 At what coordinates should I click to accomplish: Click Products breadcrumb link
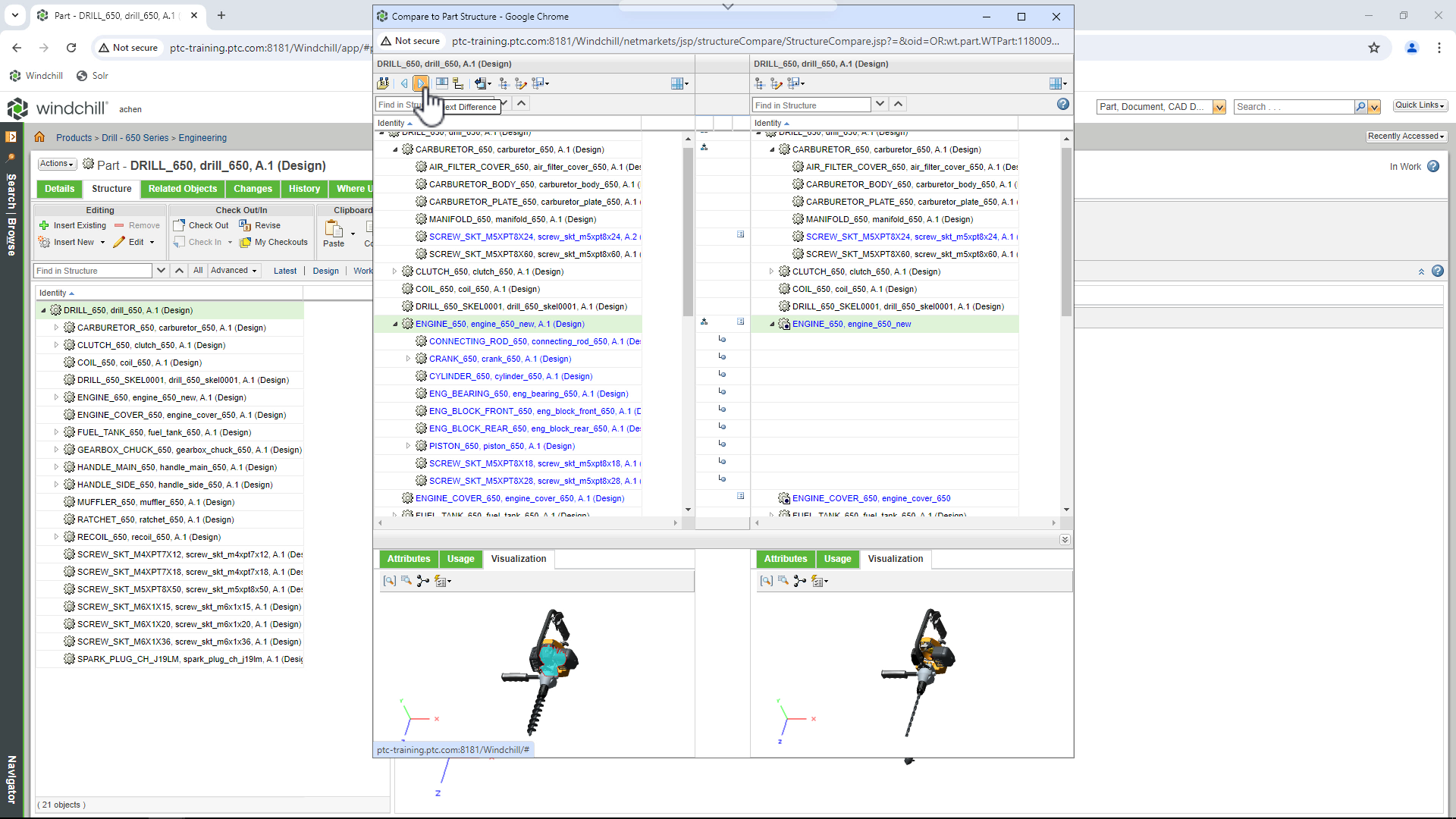tap(74, 138)
